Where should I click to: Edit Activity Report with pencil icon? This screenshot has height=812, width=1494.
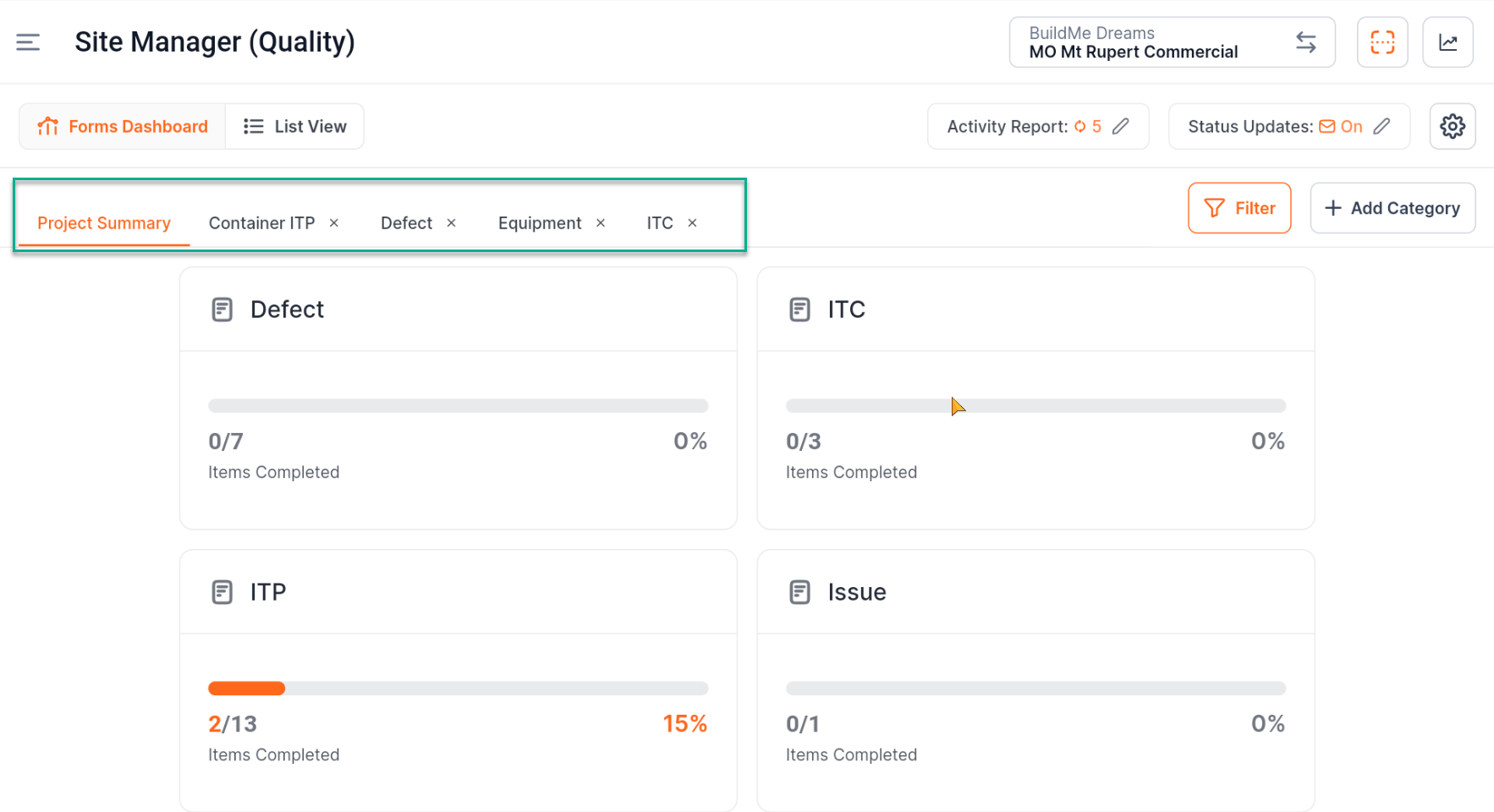(x=1121, y=126)
